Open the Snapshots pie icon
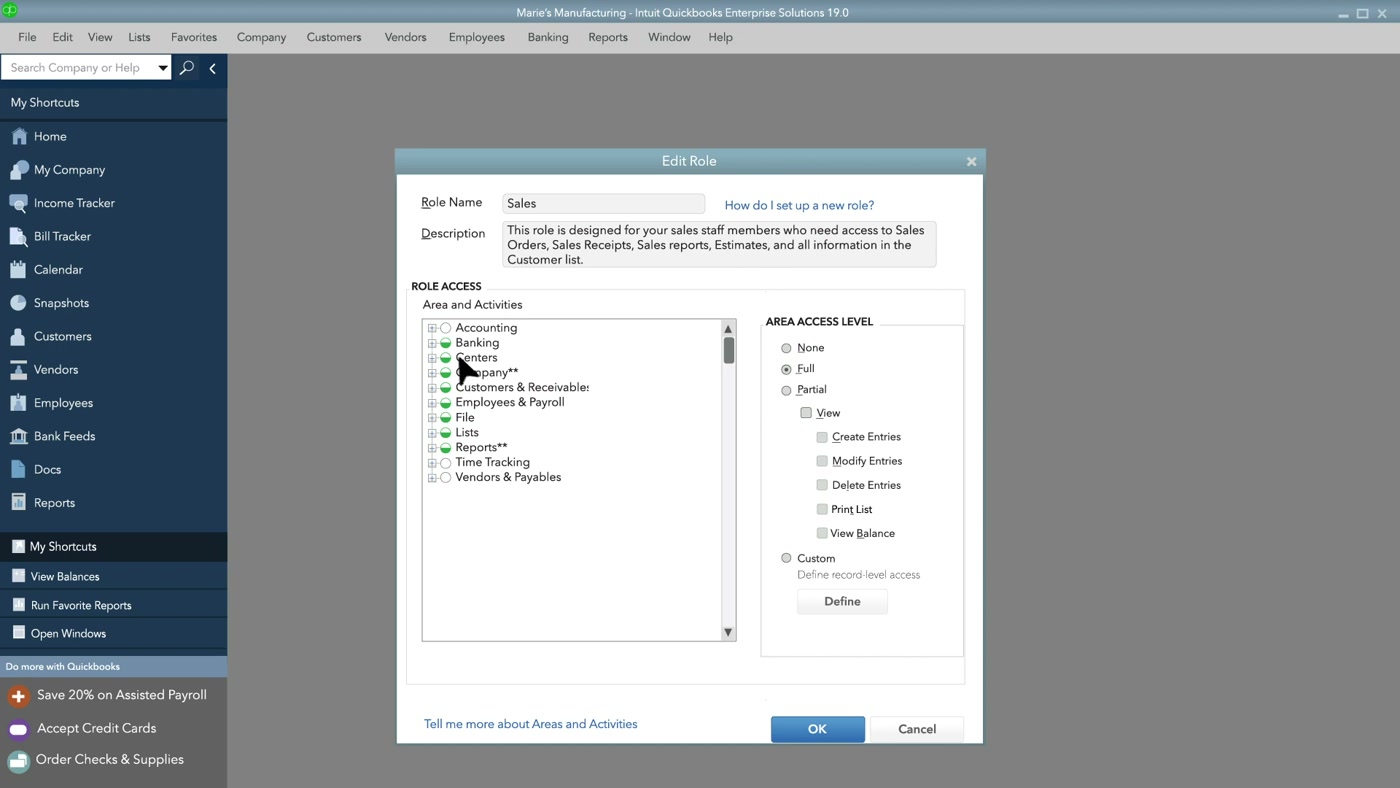 19,303
